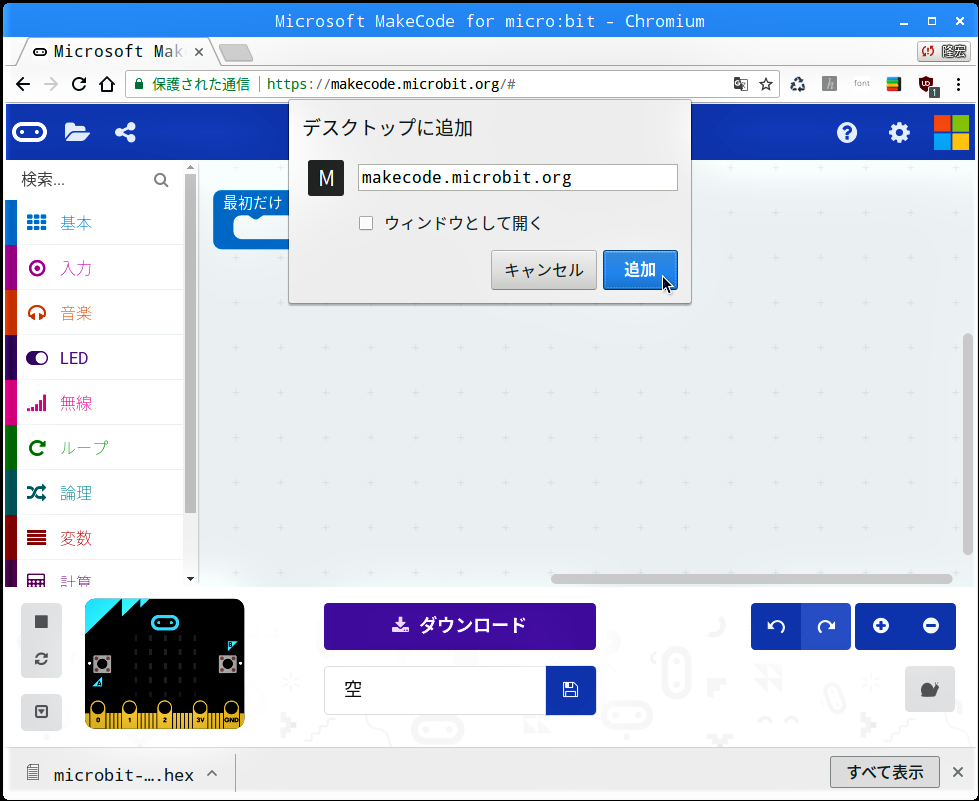The width and height of the screenshot is (979, 801).
Task: Click the recycle-arrows extension icon
Action: pyautogui.click(x=797, y=84)
